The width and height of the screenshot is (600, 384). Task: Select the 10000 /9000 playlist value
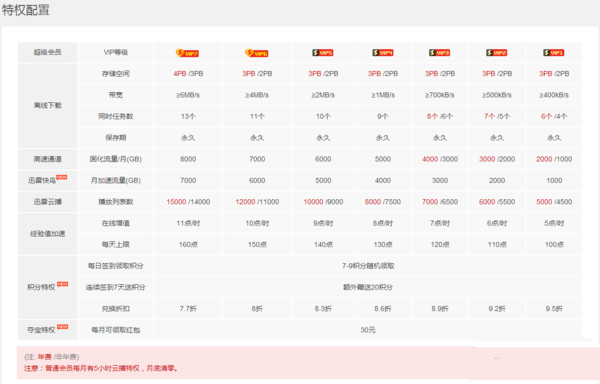click(x=323, y=202)
